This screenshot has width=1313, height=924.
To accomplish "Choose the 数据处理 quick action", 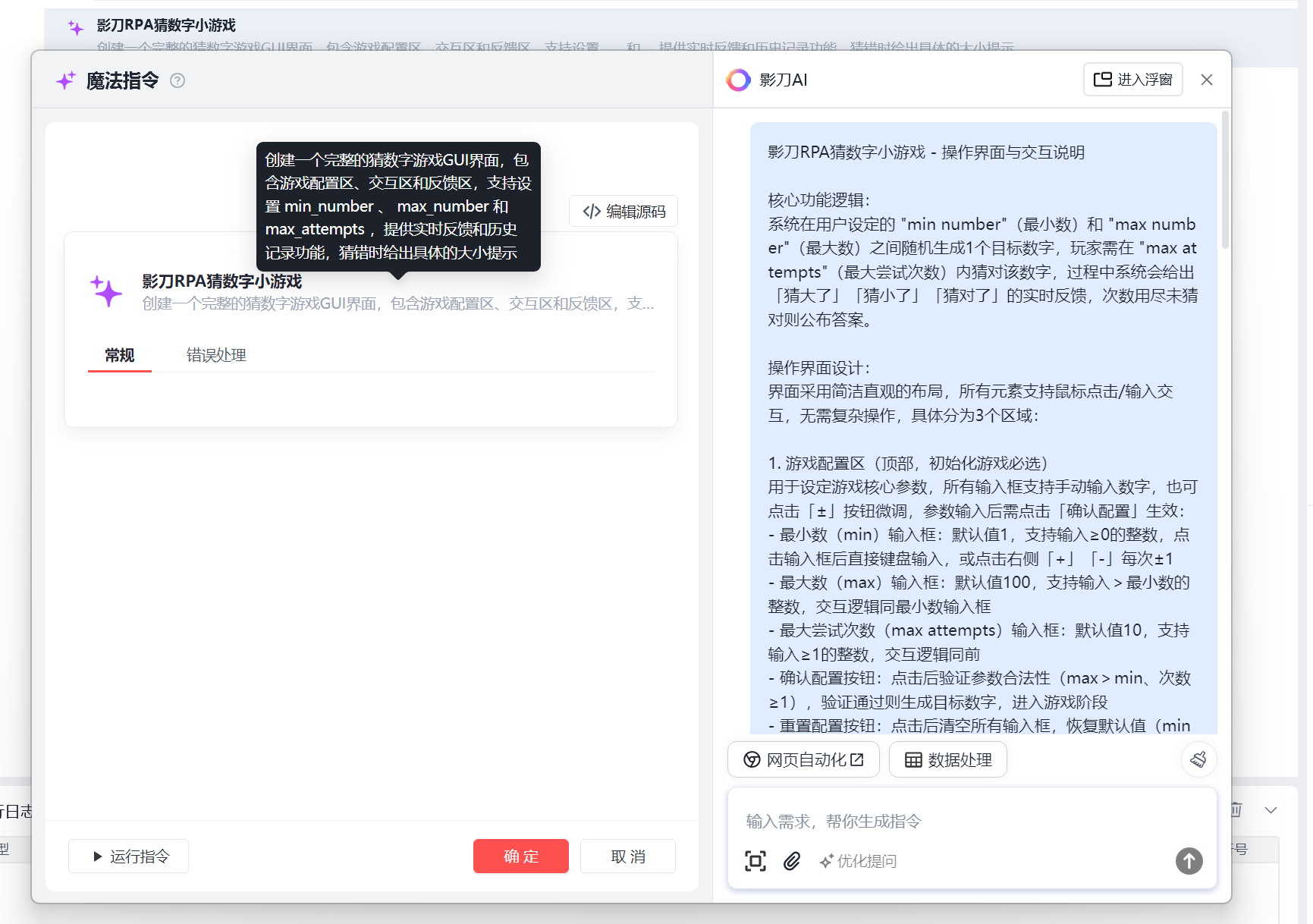I will pos(947,759).
